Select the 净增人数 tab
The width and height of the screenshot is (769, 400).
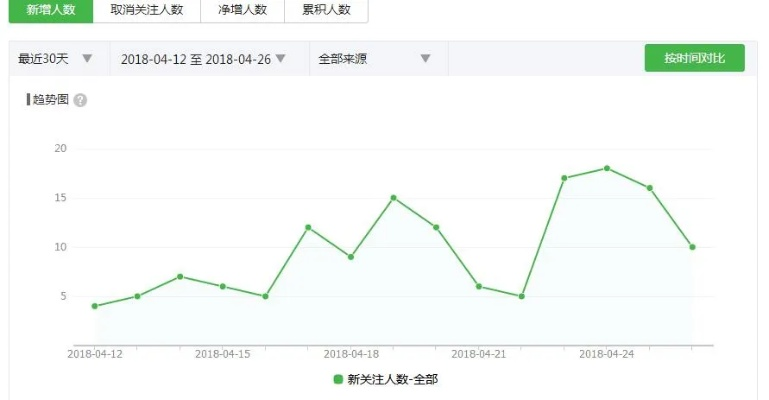point(242,10)
